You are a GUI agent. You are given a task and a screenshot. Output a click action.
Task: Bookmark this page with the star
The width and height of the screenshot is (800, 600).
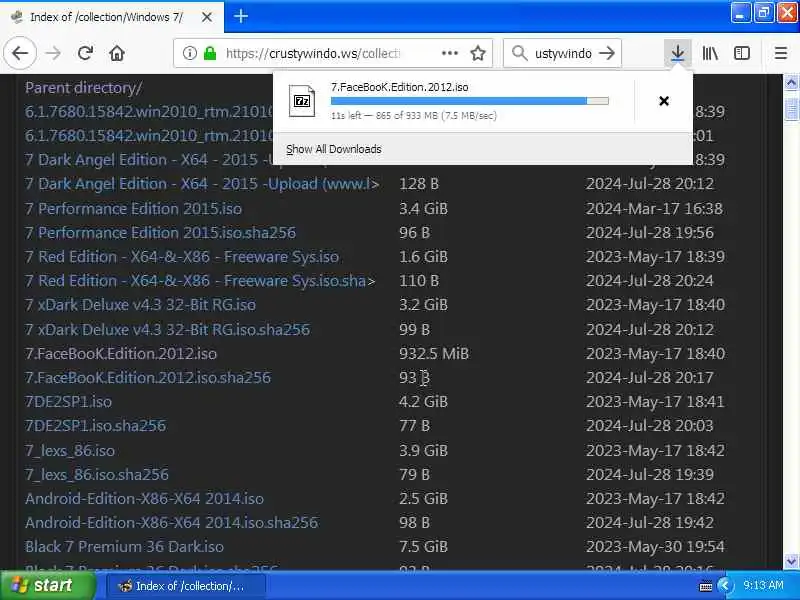coord(478,53)
